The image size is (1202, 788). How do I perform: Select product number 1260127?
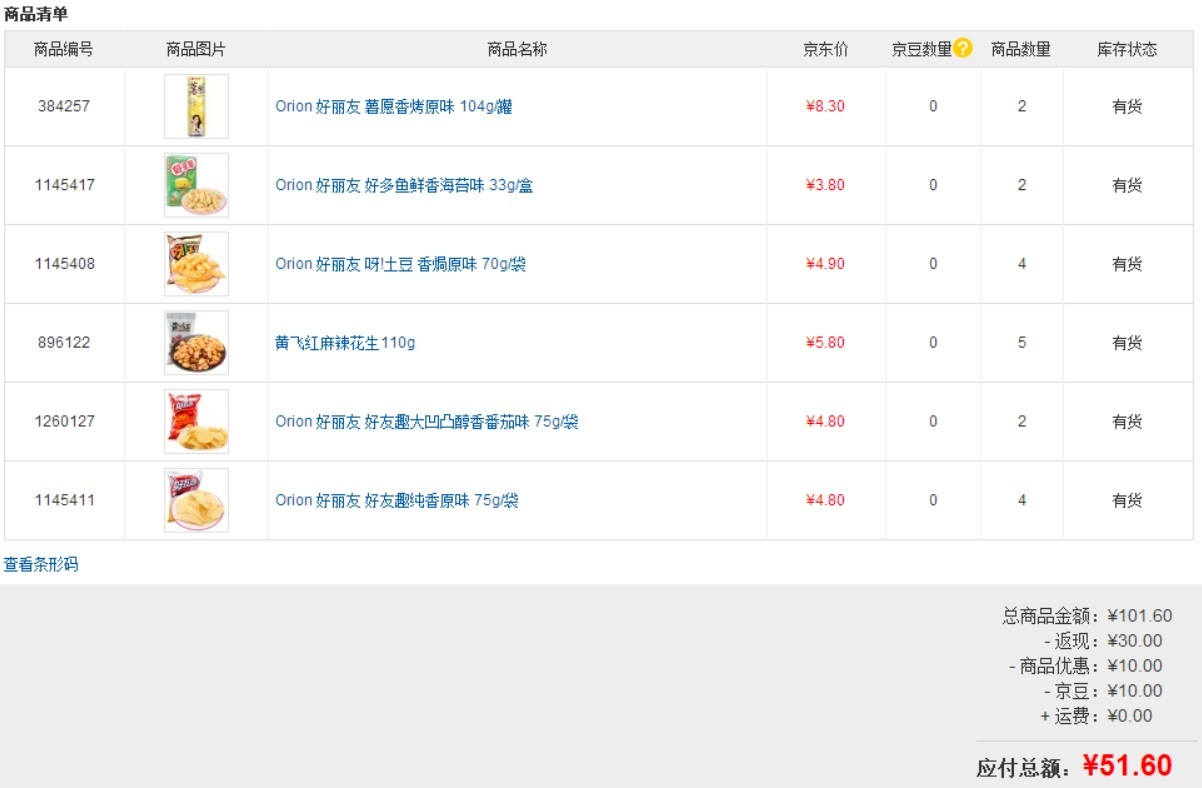pyautogui.click(x=64, y=421)
